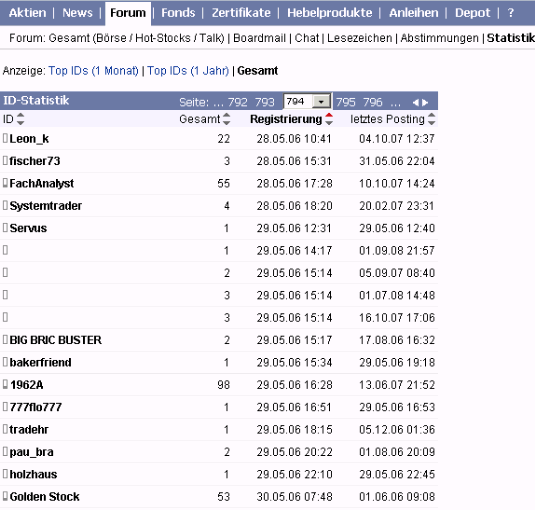Click the icon beside 1962A
Screen dimensions: 535x510
tap(5, 384)
